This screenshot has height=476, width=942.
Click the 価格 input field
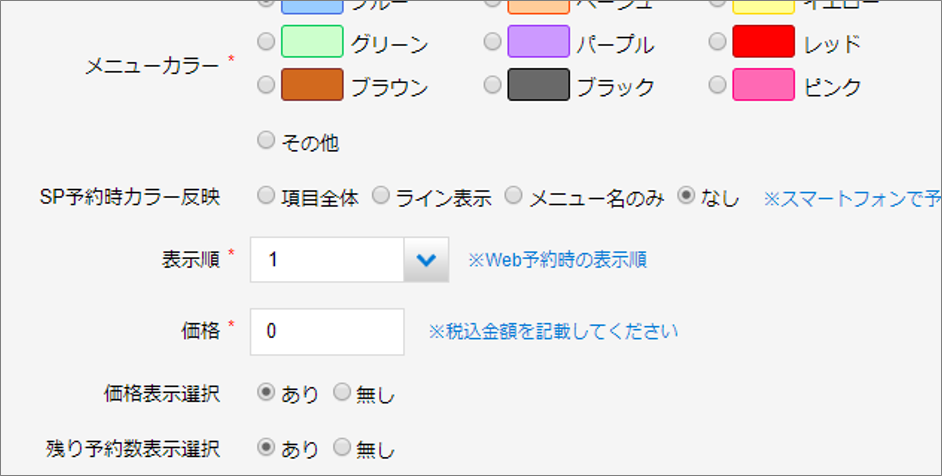coord(326,331)
